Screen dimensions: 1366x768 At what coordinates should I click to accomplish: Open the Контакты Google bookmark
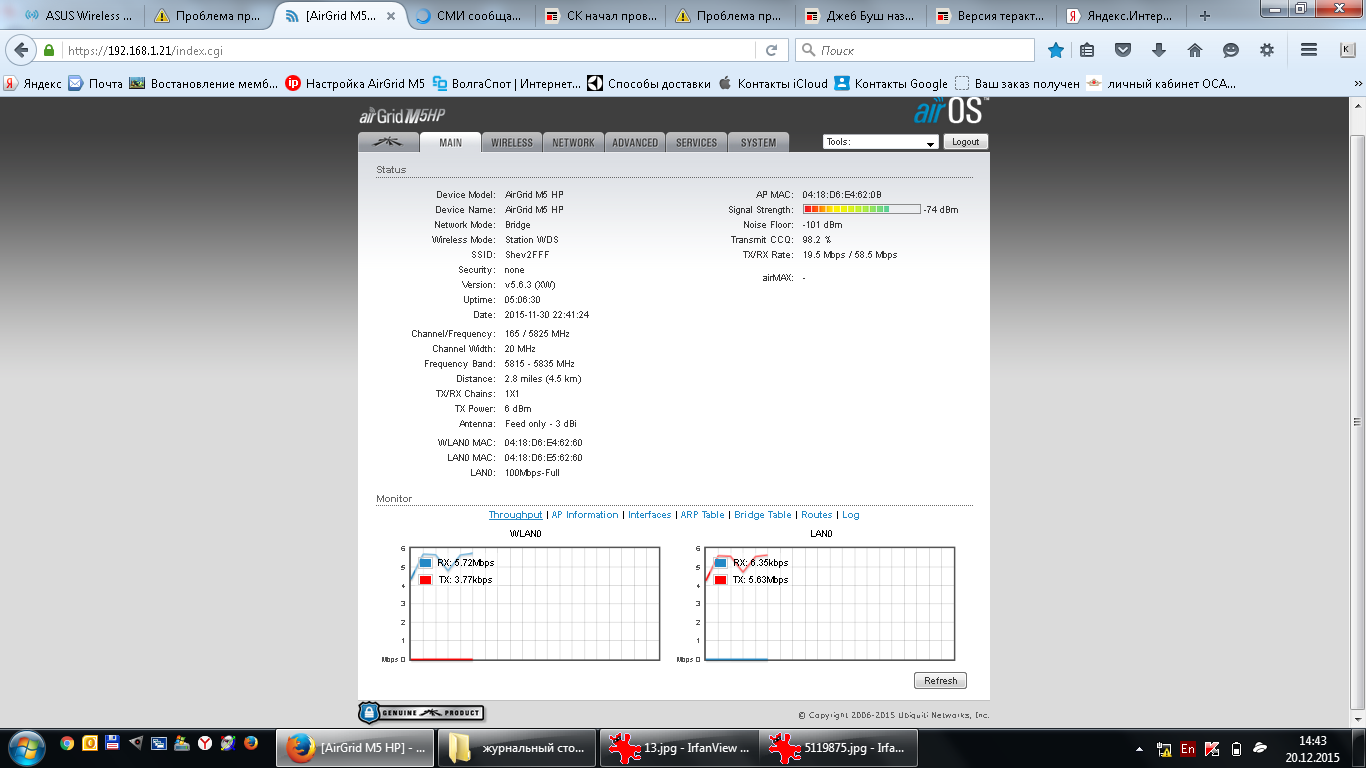pyautogui.click(x=891, y=84)
